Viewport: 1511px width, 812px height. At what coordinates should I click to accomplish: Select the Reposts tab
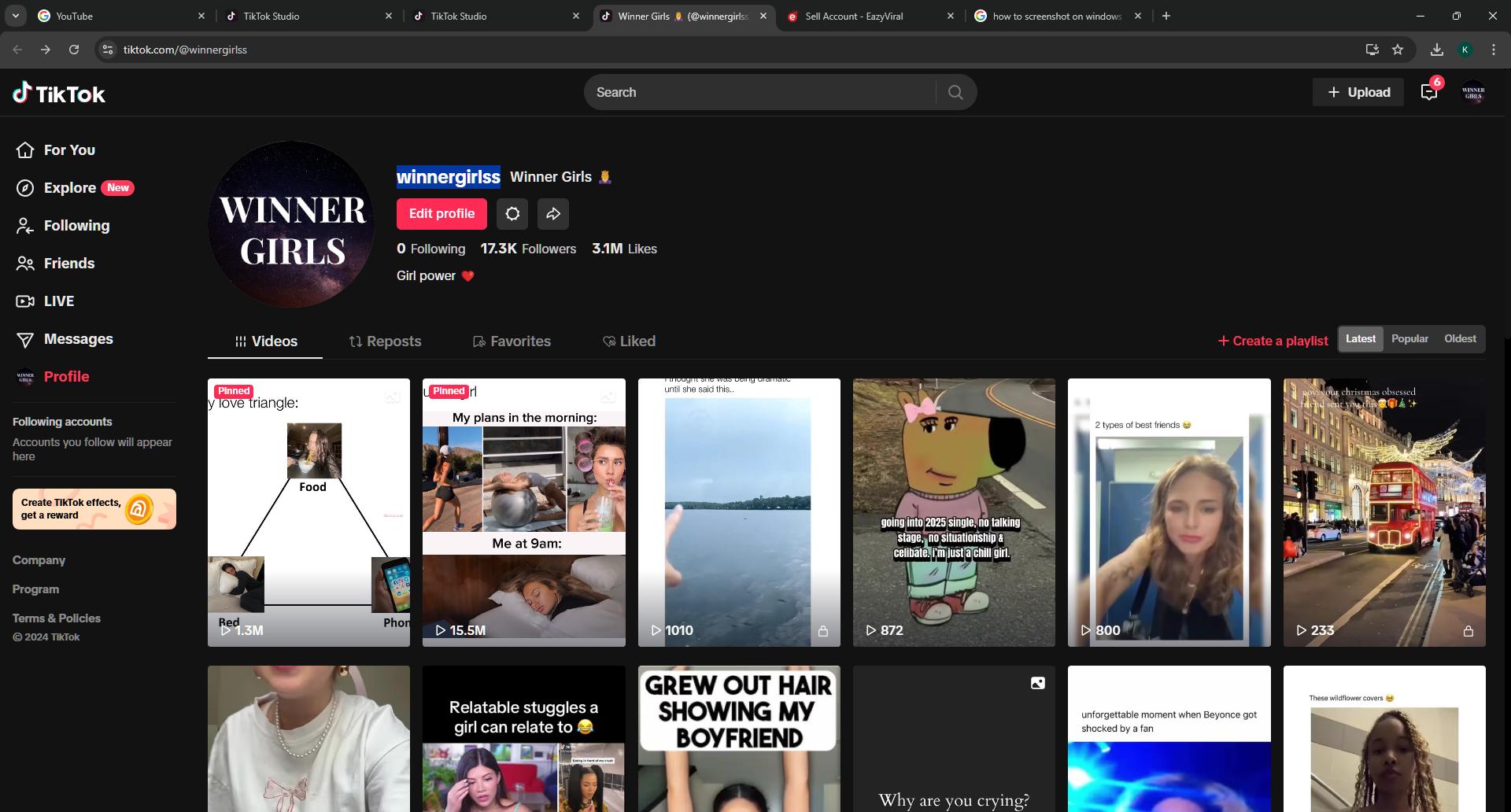385,341
